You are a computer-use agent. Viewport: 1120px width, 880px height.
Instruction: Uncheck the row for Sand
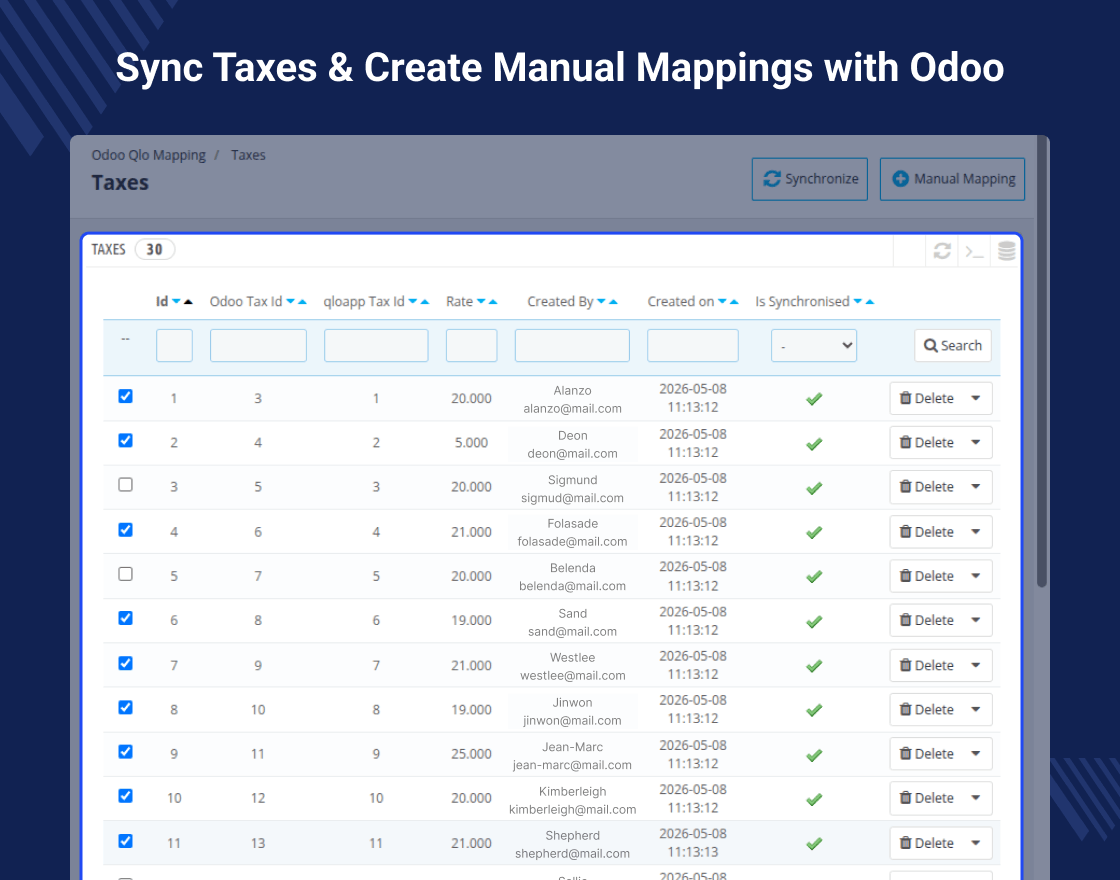[x=125, y=618]
